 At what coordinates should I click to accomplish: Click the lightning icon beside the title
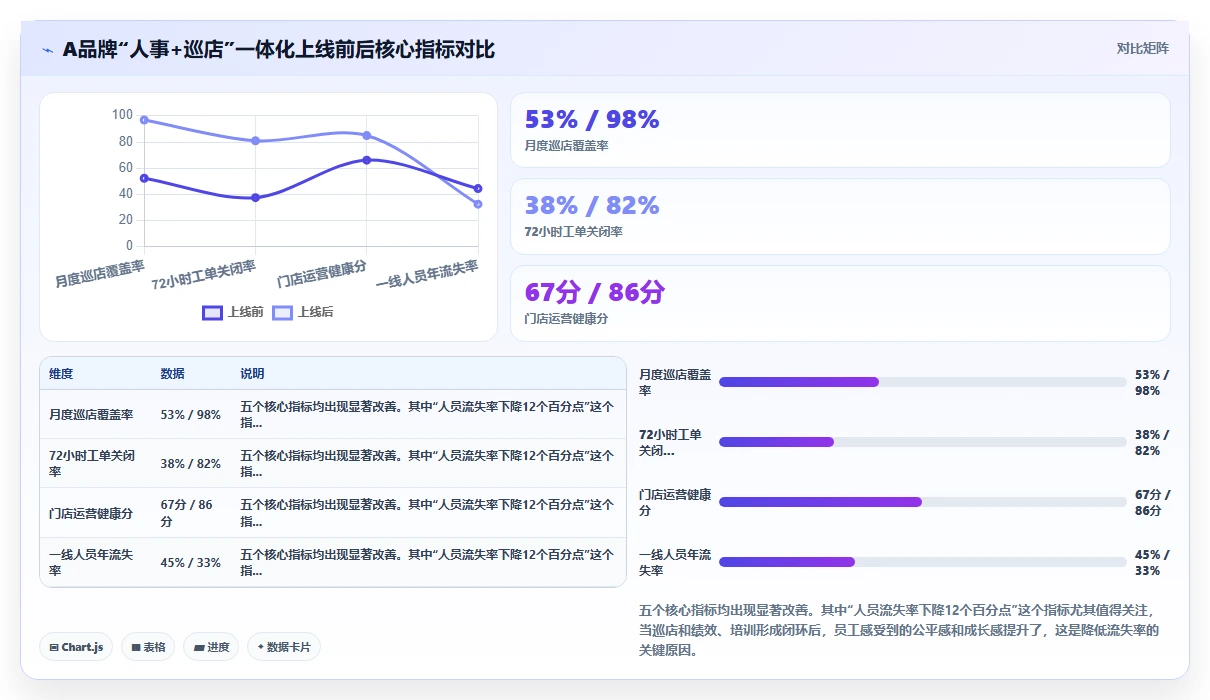(x=48, y=50)
